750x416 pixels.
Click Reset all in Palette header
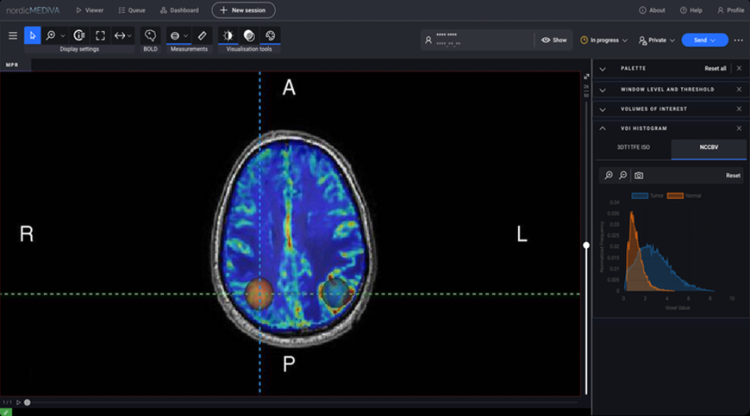714,69
